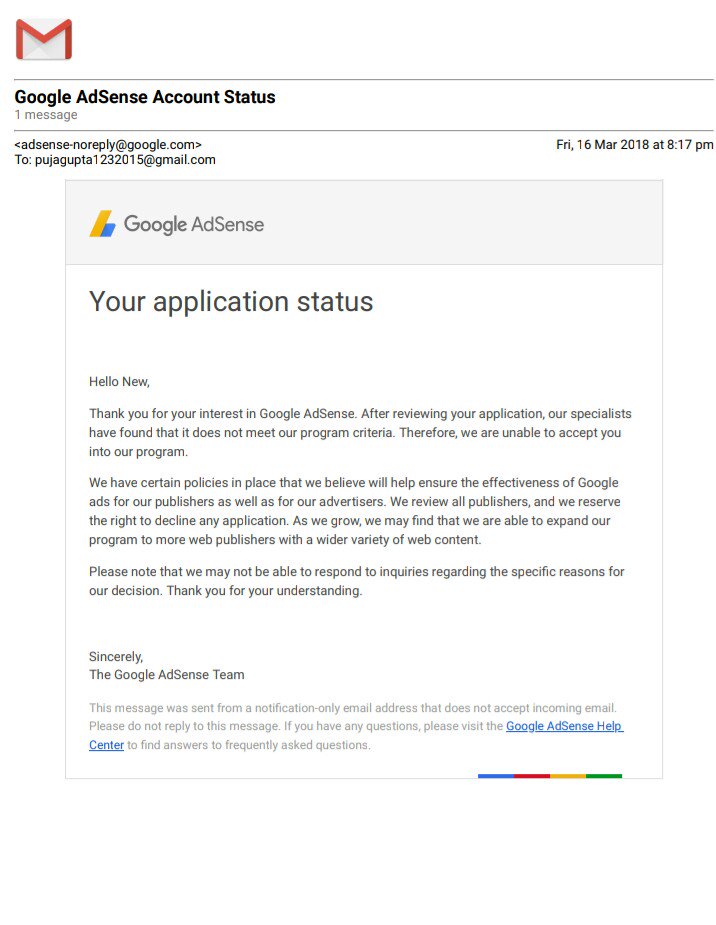Click the paragraph beginning 'Please note that we may'
This screenshot has width=716, height=925.
tap(356, 581)
